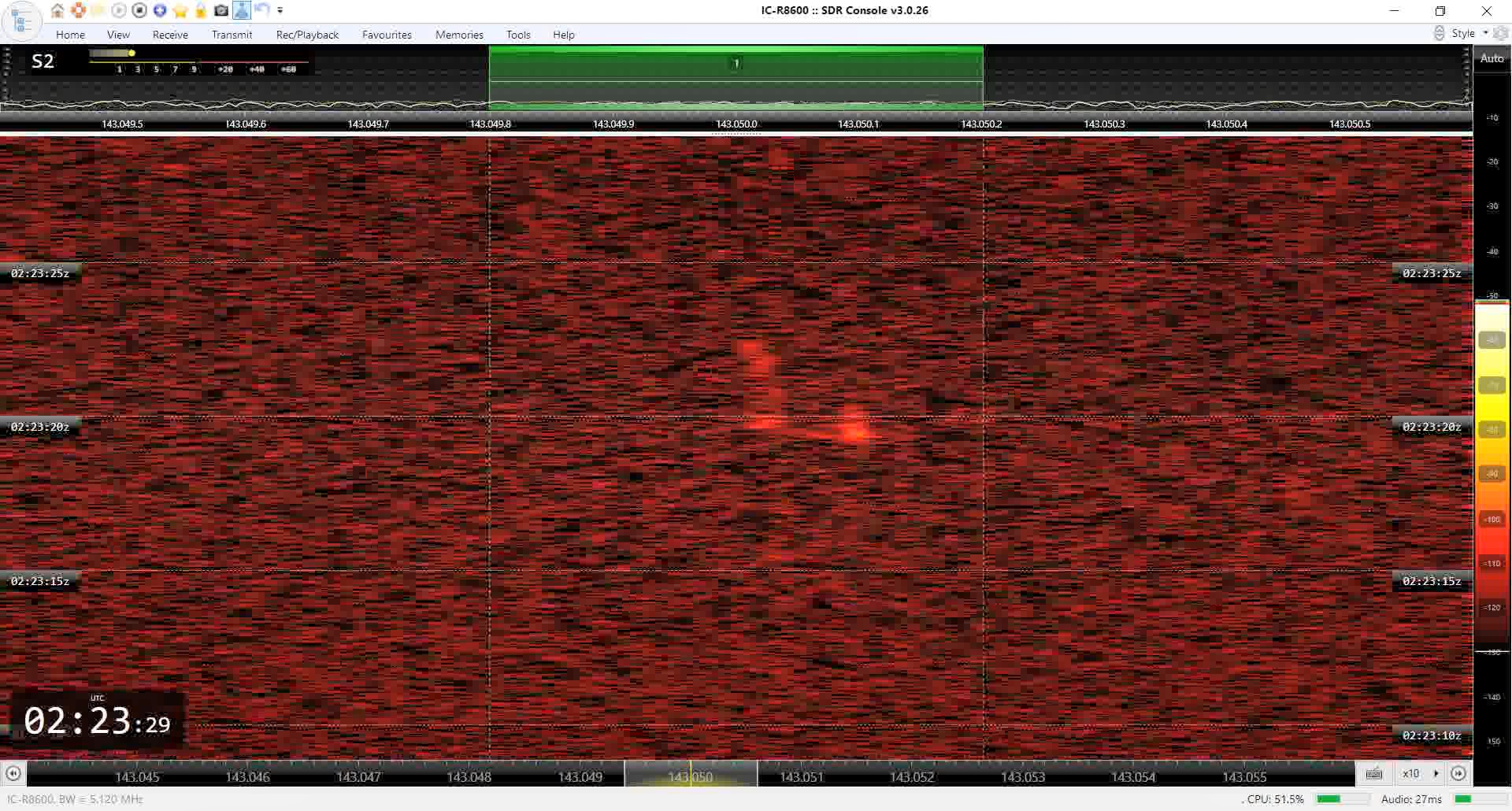Screen dimensions: 1512x811
Task: Toggle the highlighted blue person icon
Action: (x=242, y=10)
